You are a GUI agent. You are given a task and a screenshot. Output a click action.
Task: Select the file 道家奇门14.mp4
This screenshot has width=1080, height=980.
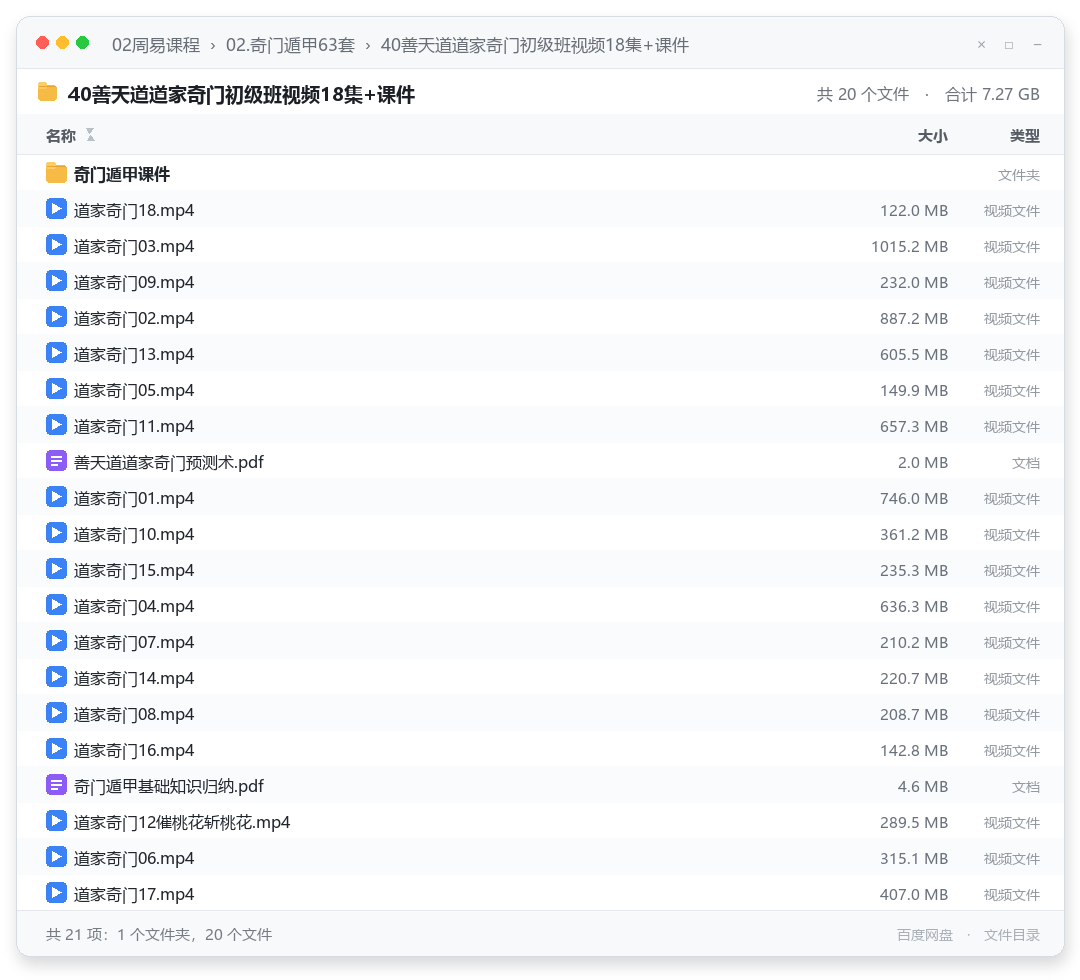pos(134,679)
